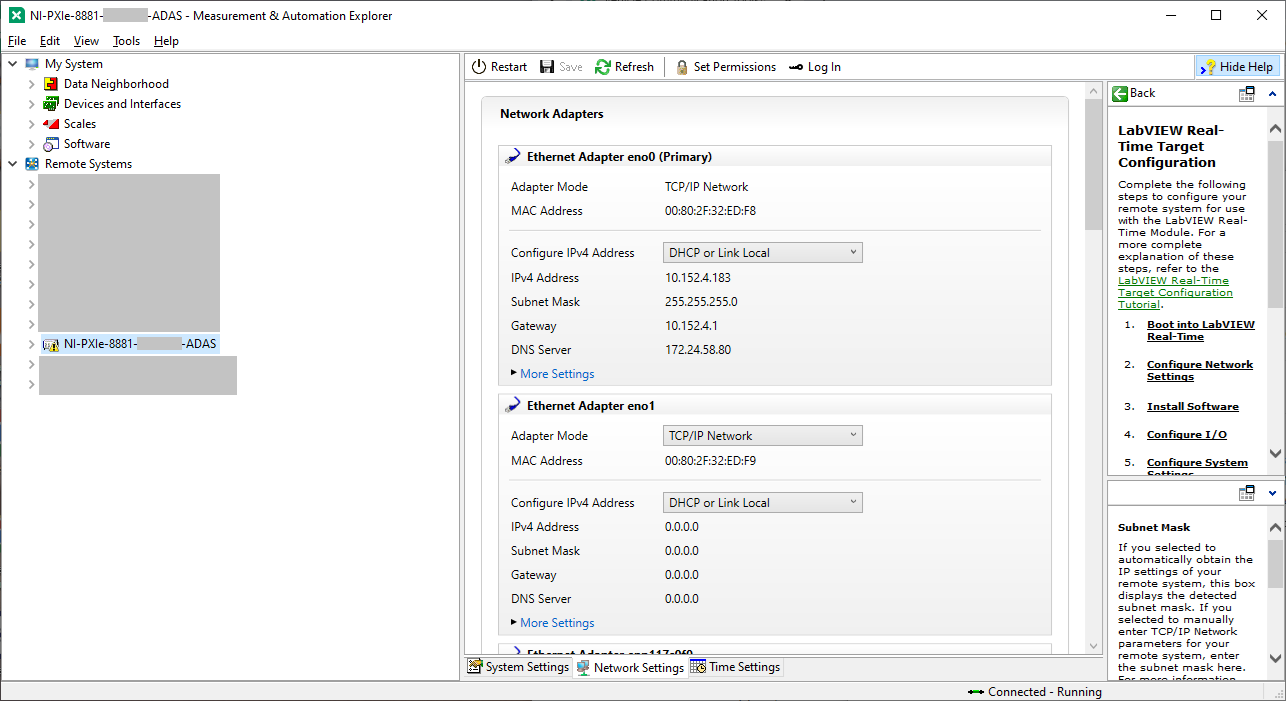Click the Configure Network Settings help link
The height and width of the screenshot is (701, 1286).
pos(1199,370)
